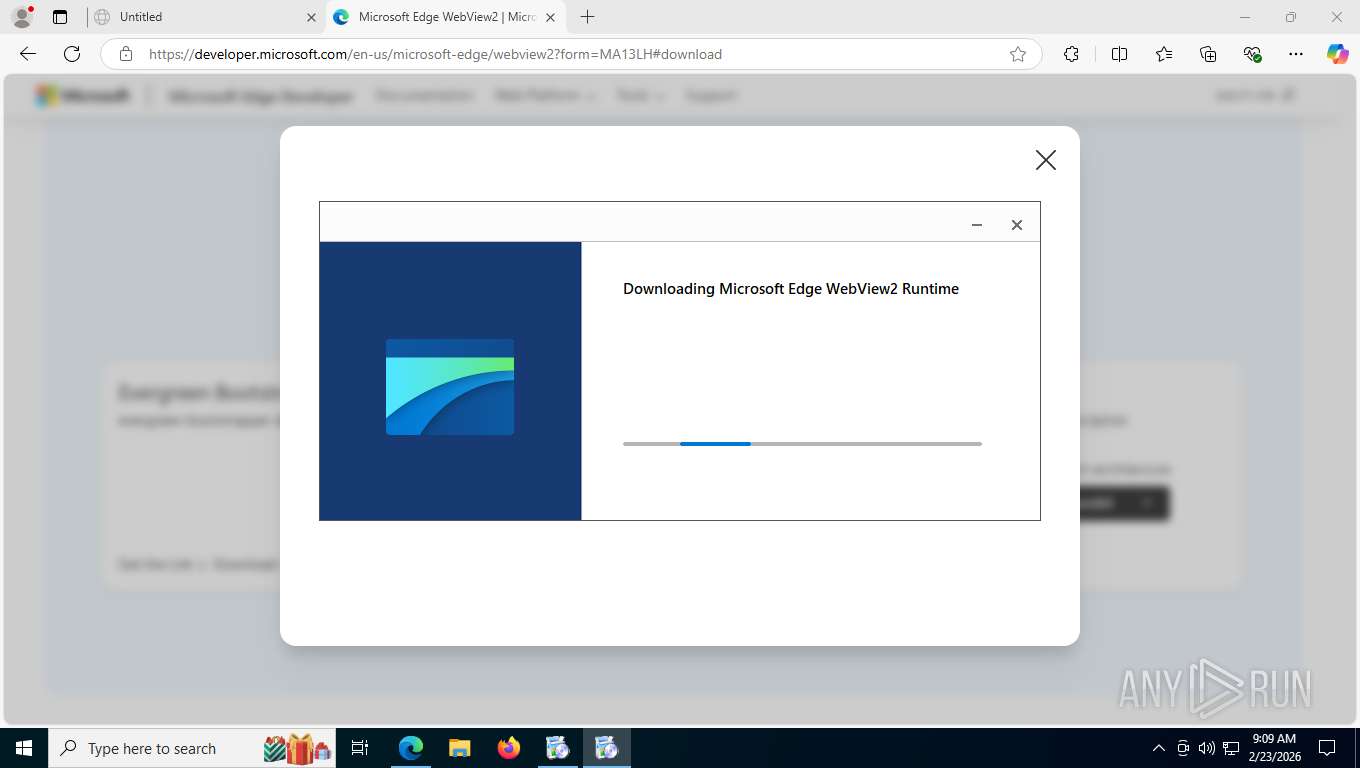
Task: Open the Windows Start menu
Action: click(x=23, y=748)
